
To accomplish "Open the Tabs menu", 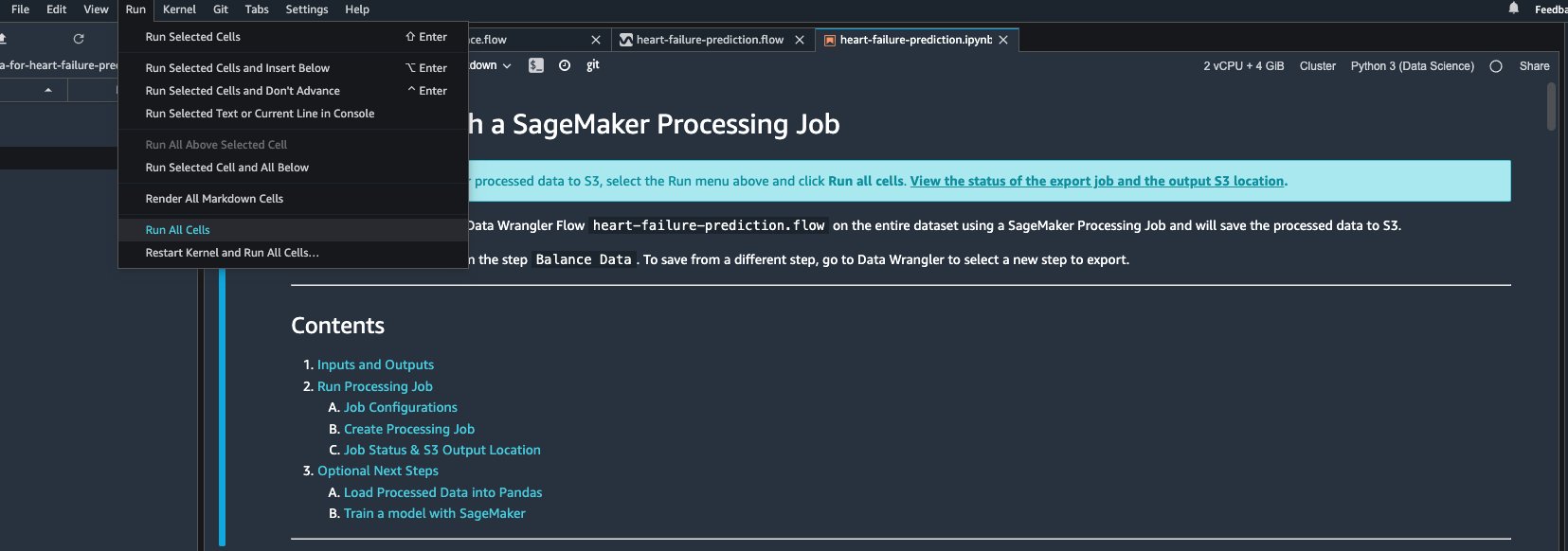I will pyautogui.click(x=257, y=9).
